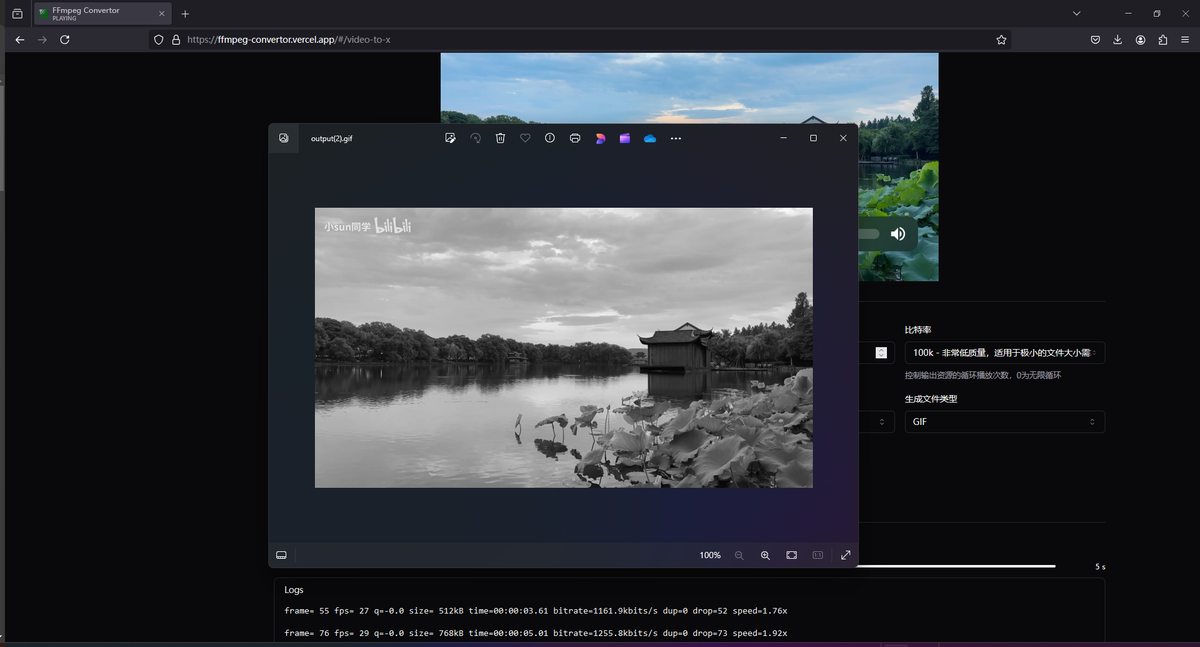Viewport: 1200px width, 647px height.
Task: Mute the video using speaker icon
Action: pos(898,234)
